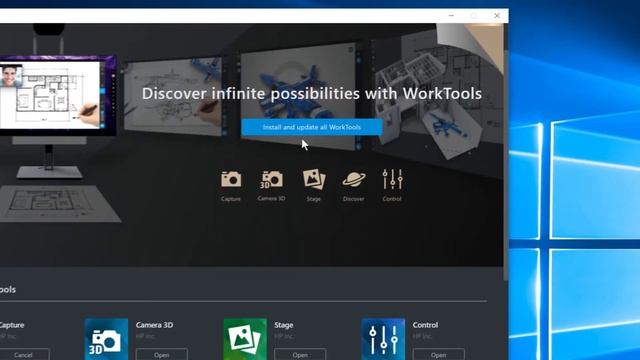Click the vertical scrollbar of the window

506,165
